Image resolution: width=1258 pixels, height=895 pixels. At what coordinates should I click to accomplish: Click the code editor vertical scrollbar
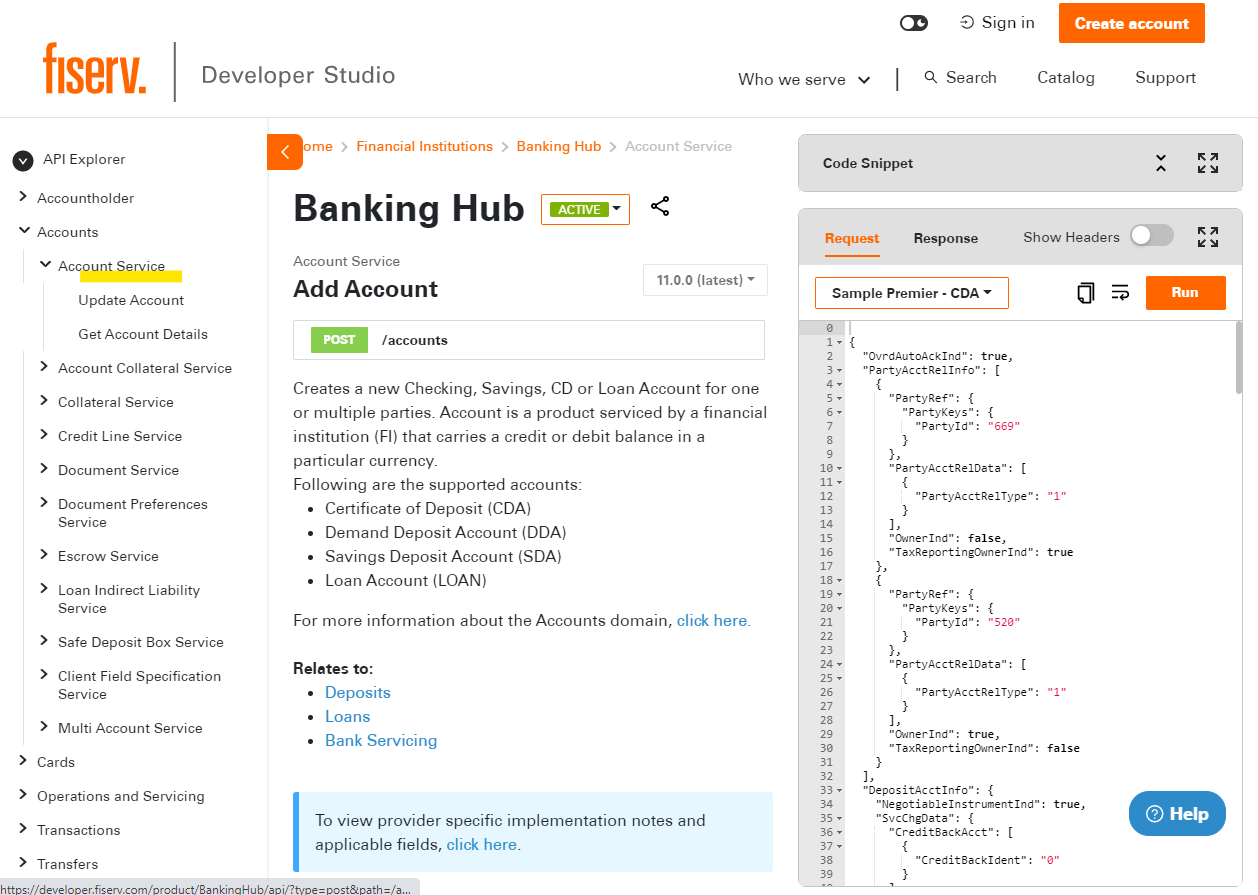[1239, 357]
